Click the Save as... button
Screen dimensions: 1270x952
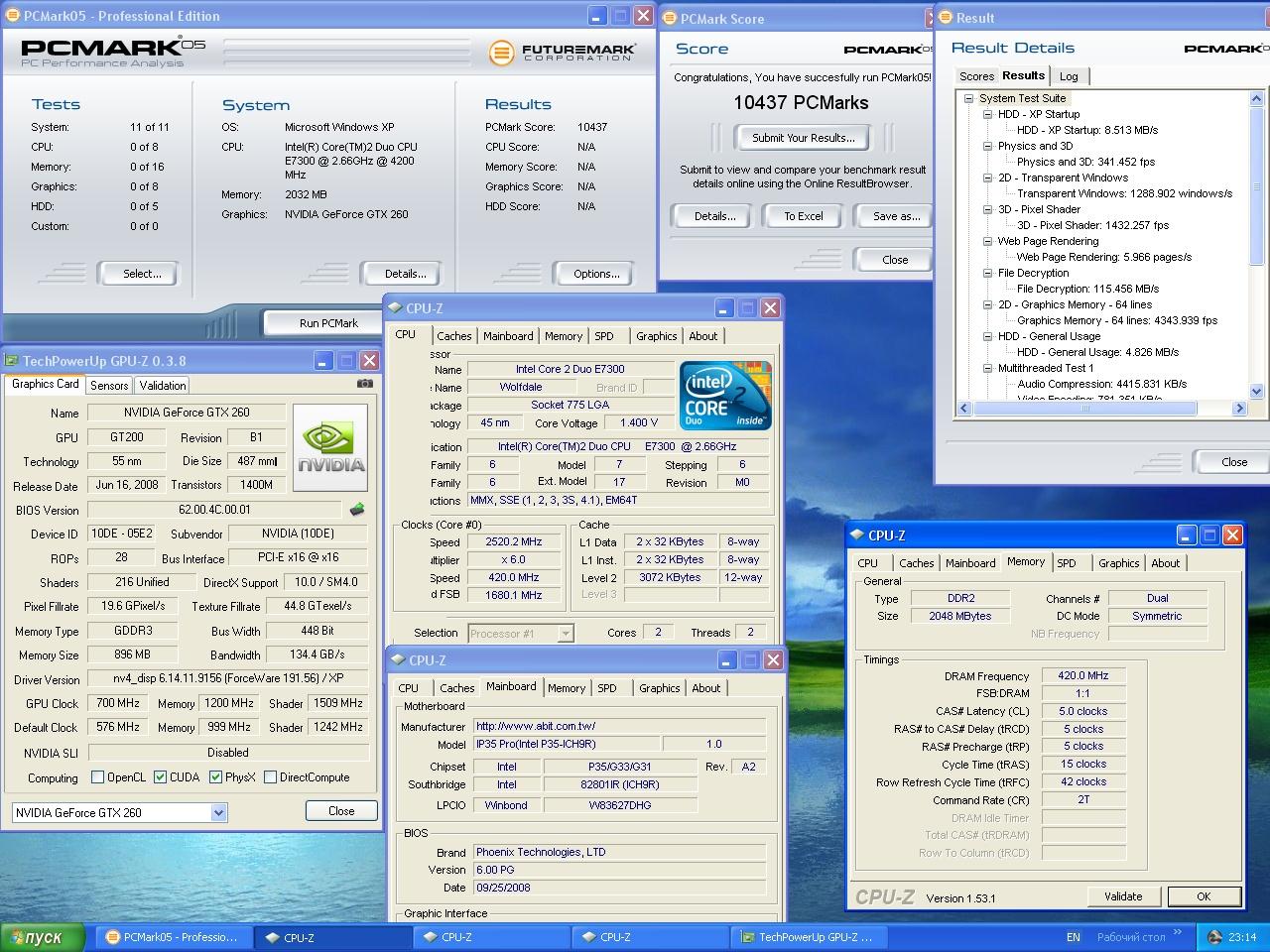896,216
